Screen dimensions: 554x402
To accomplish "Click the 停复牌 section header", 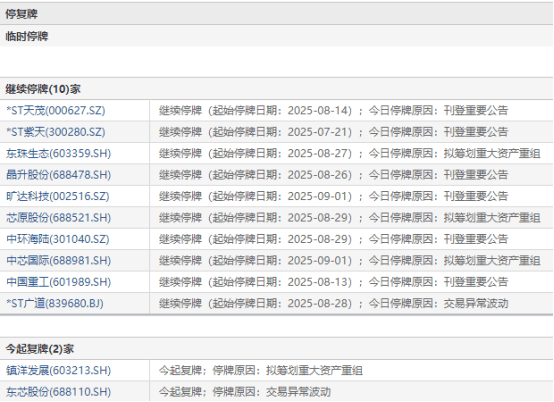I will [22, 14].
